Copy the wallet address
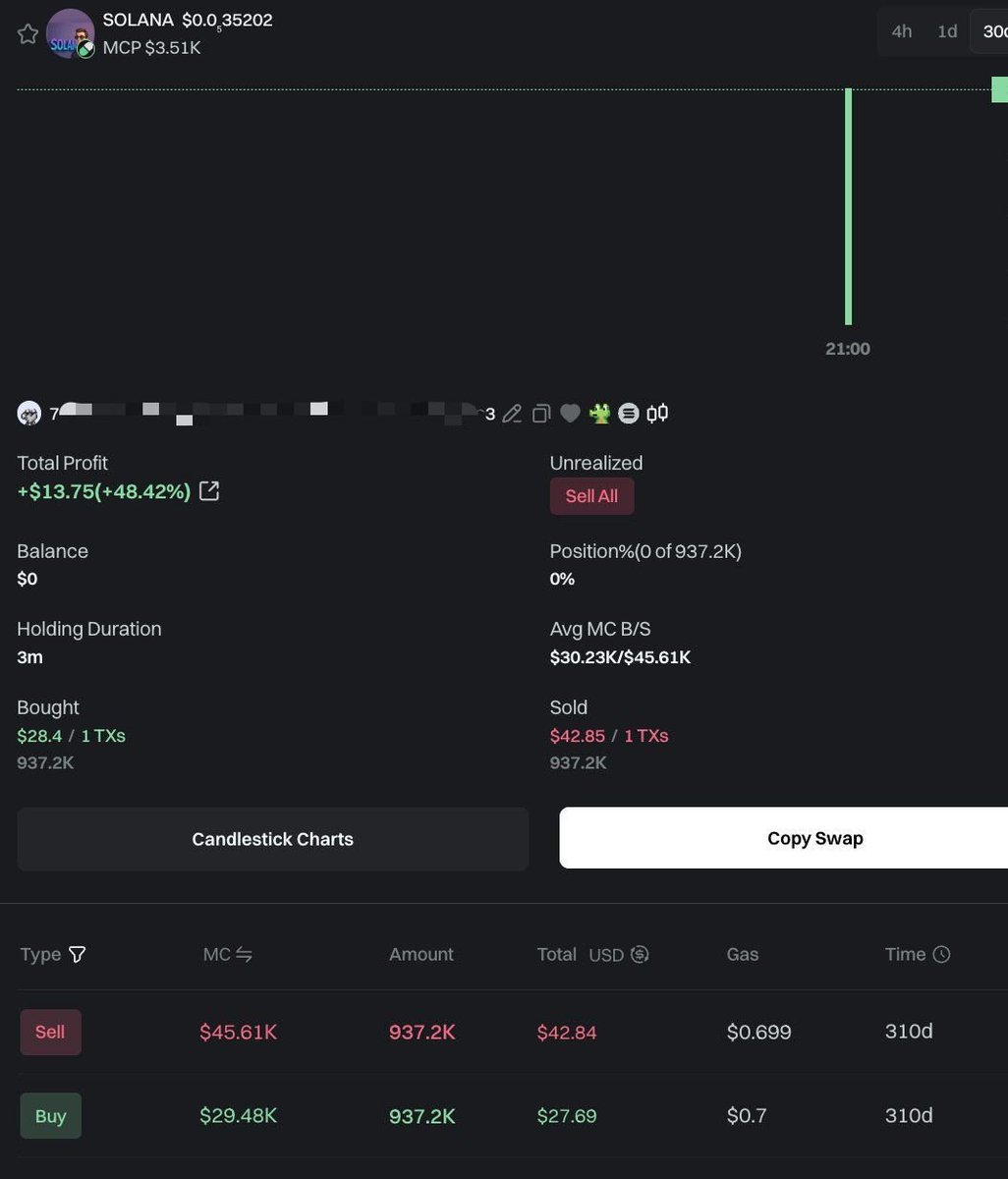This screenshot has width=1008, height=1179. coord(541,414)
